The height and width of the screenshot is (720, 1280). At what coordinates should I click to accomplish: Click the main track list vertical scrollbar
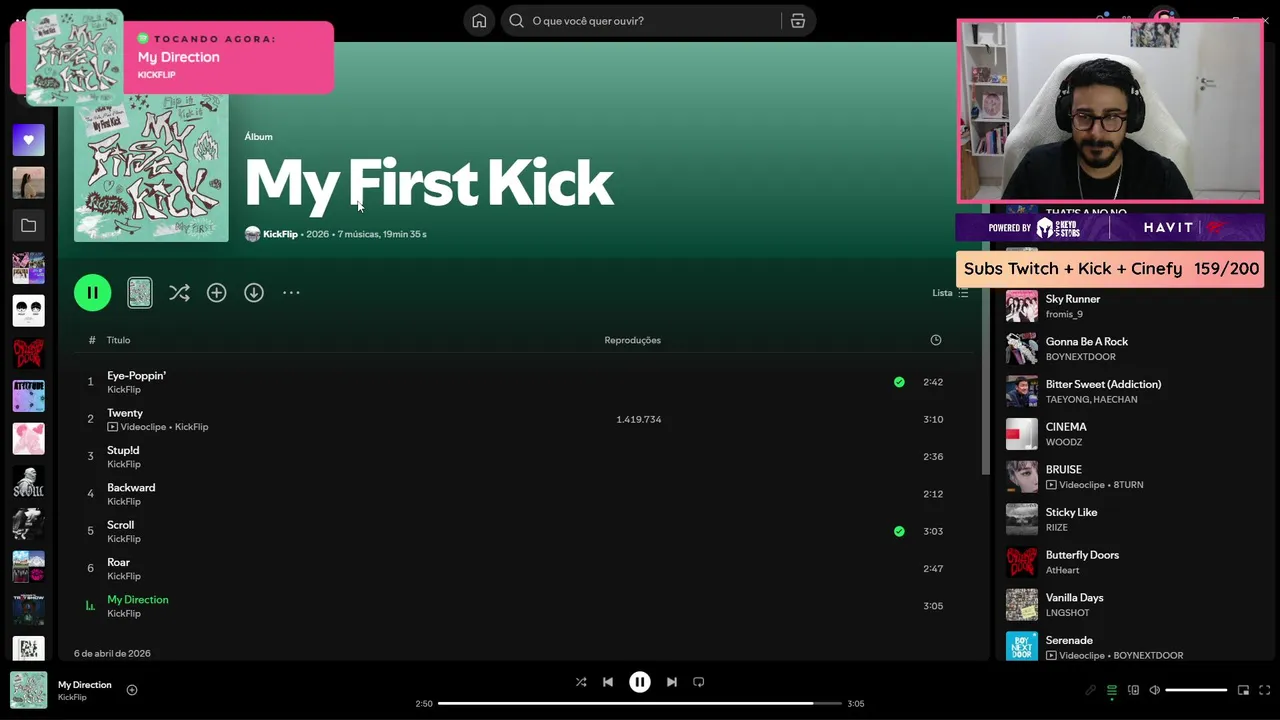985,260
